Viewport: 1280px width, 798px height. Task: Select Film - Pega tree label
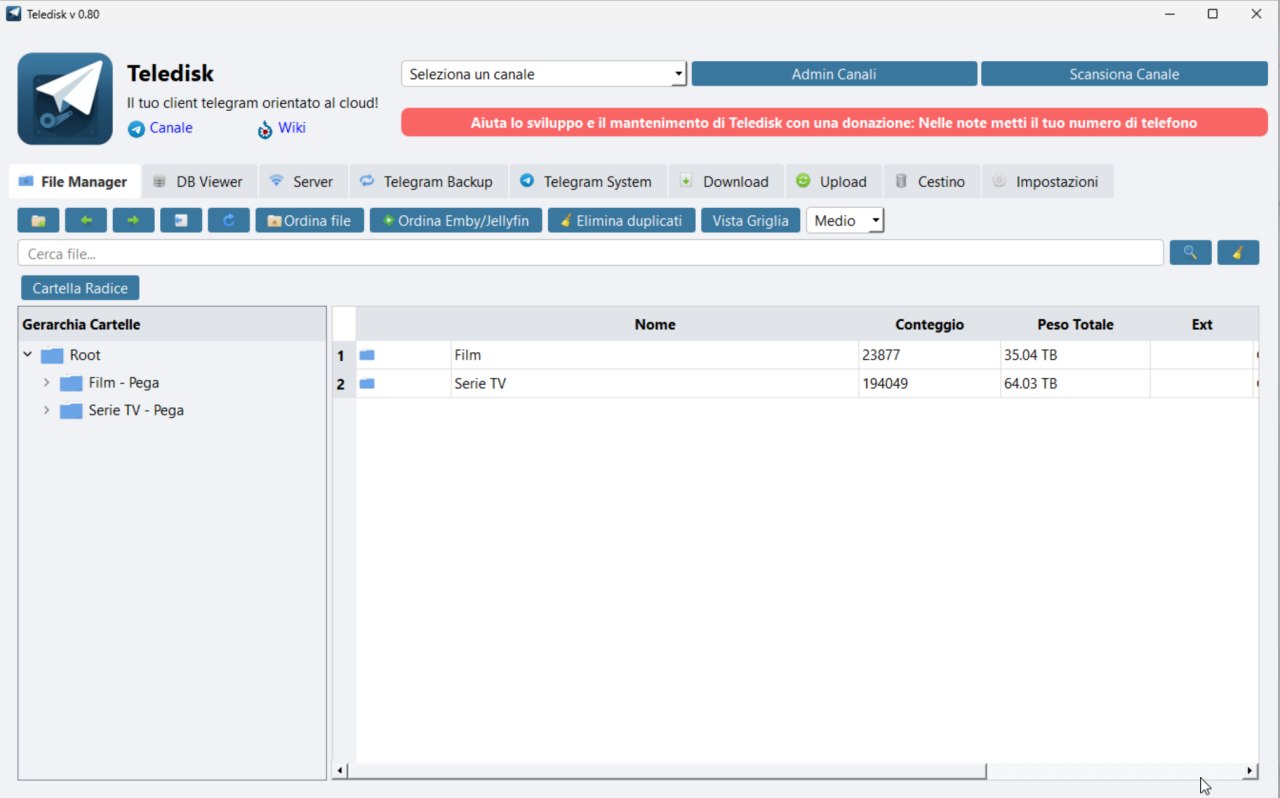[x=123, y=383]
